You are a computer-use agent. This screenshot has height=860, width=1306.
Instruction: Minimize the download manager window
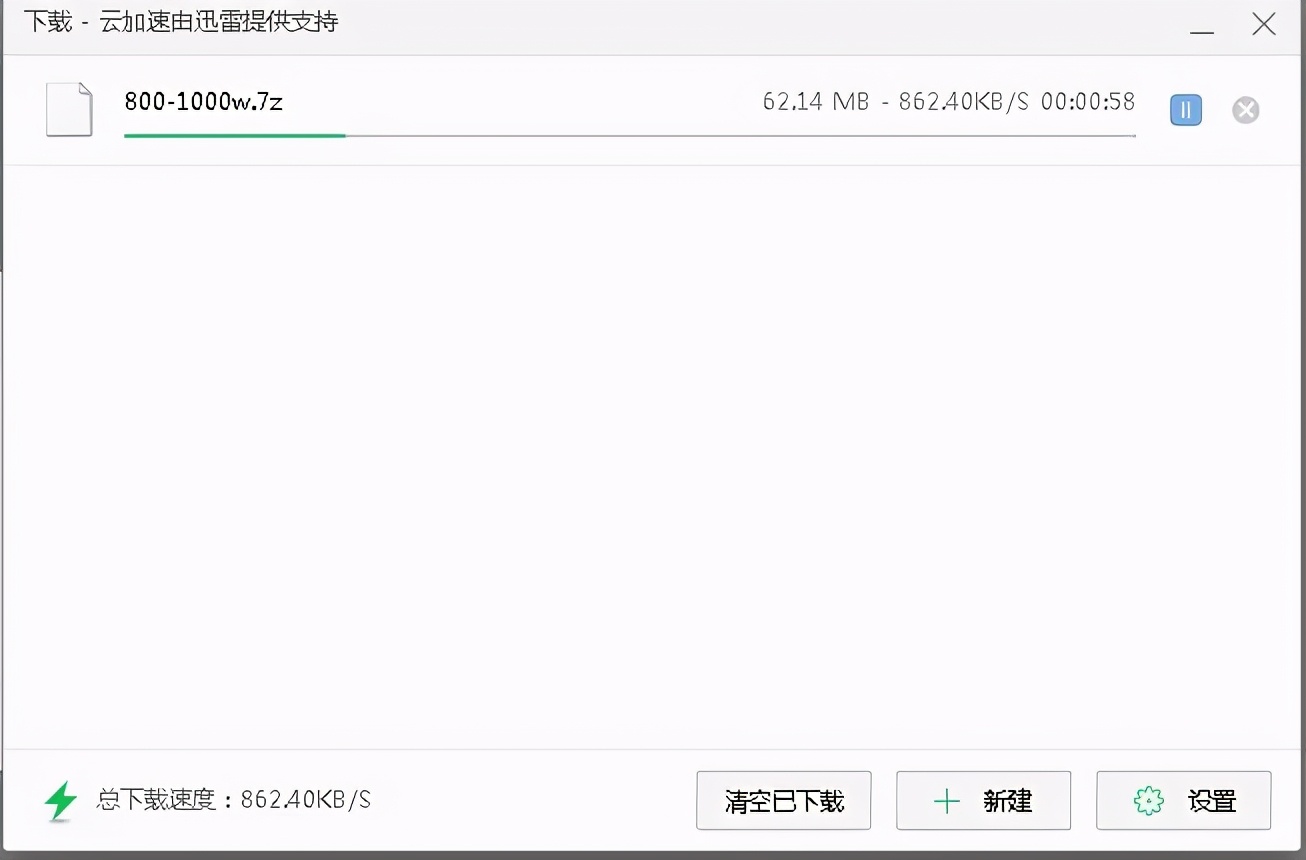coord(1202,25)
